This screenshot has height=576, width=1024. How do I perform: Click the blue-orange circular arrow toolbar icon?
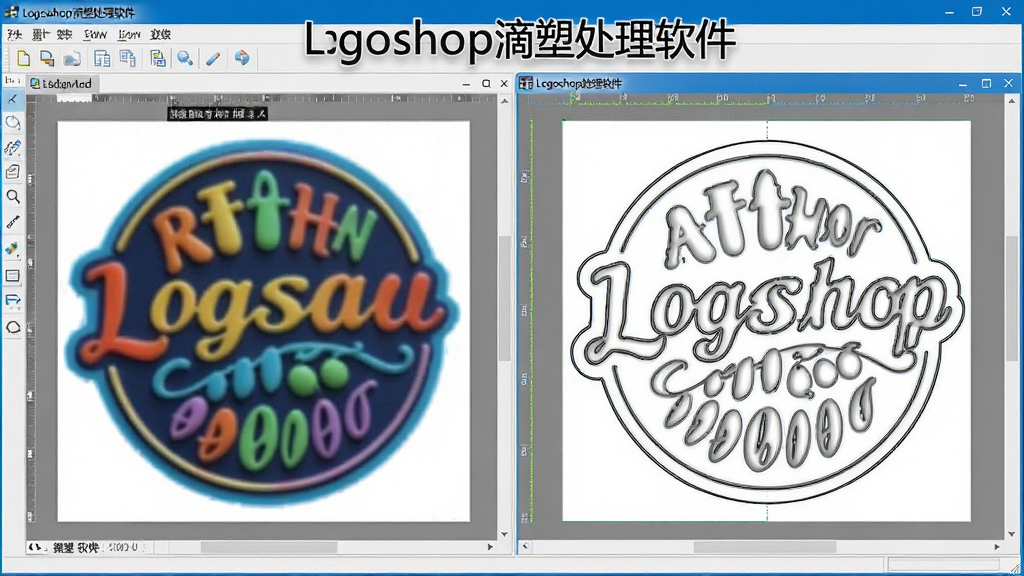[242, 58]
